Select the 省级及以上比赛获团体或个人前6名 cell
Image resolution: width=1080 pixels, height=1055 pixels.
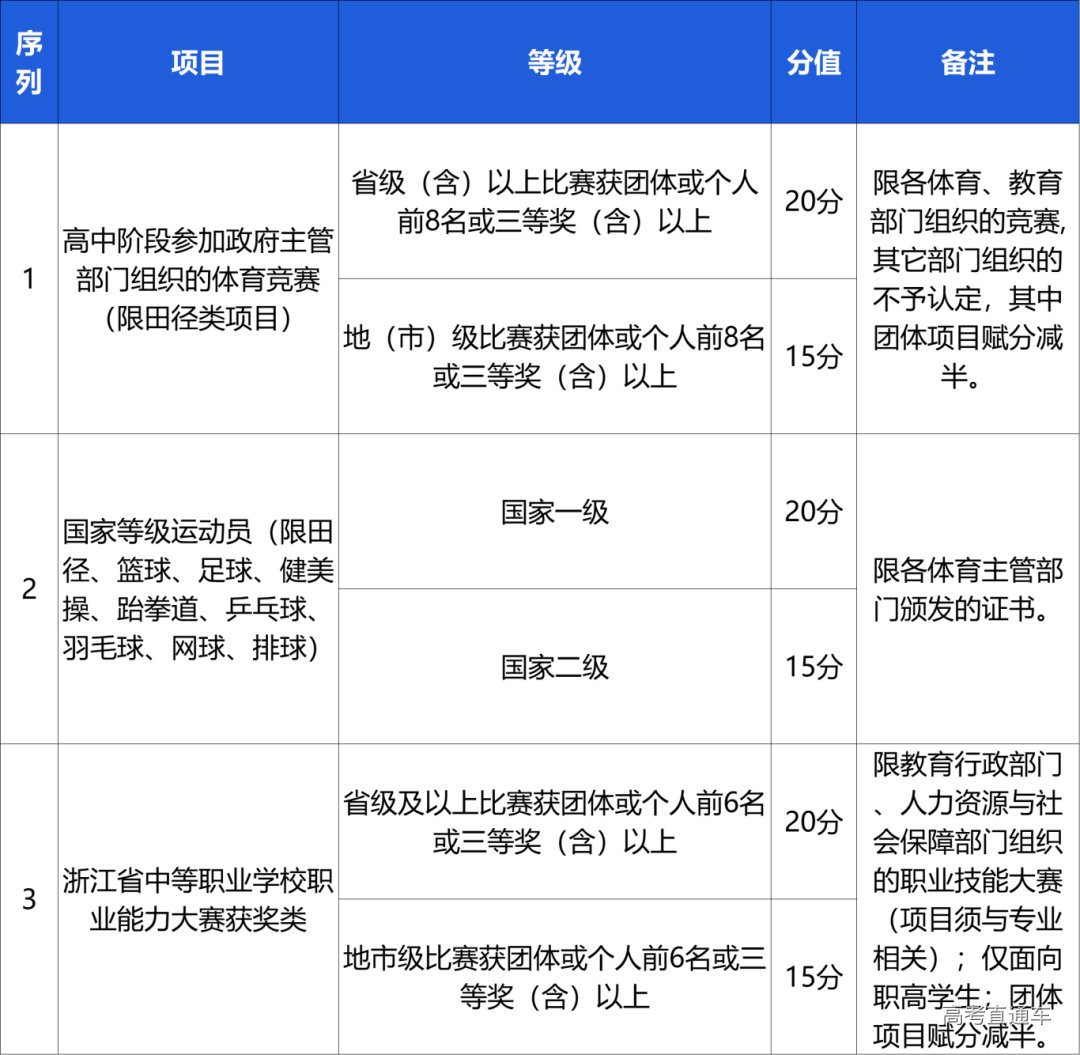click(x=555, y=820)
